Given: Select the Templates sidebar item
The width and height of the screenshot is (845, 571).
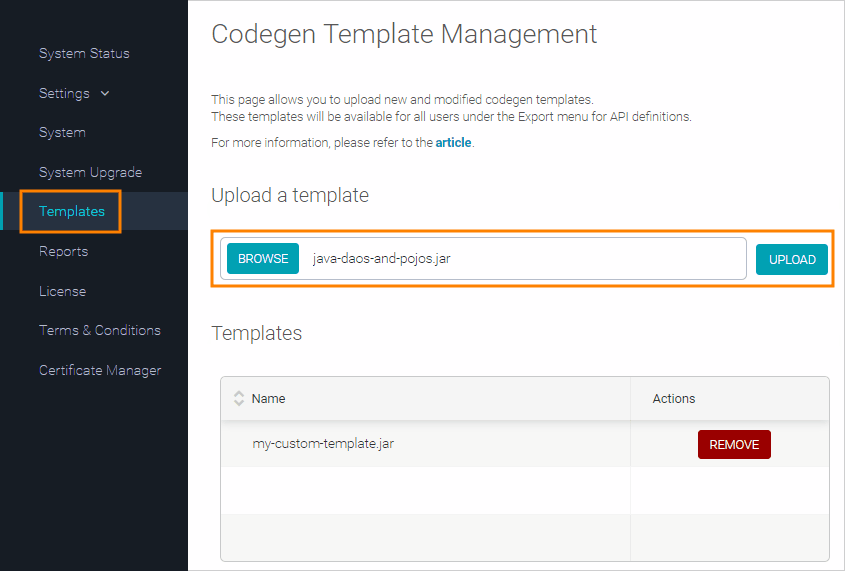Looking at the screenshot, I should 72,211.
